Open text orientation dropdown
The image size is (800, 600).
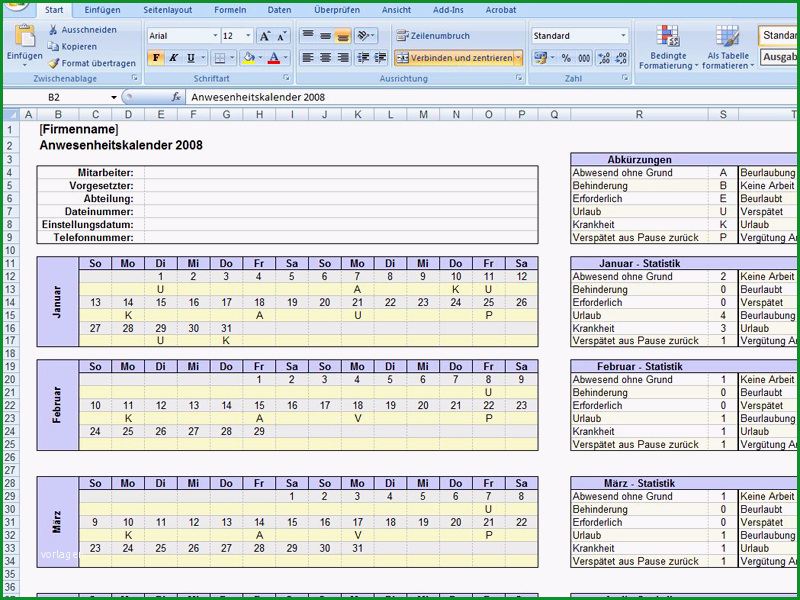pyautogui.click(x=366, y=35)
